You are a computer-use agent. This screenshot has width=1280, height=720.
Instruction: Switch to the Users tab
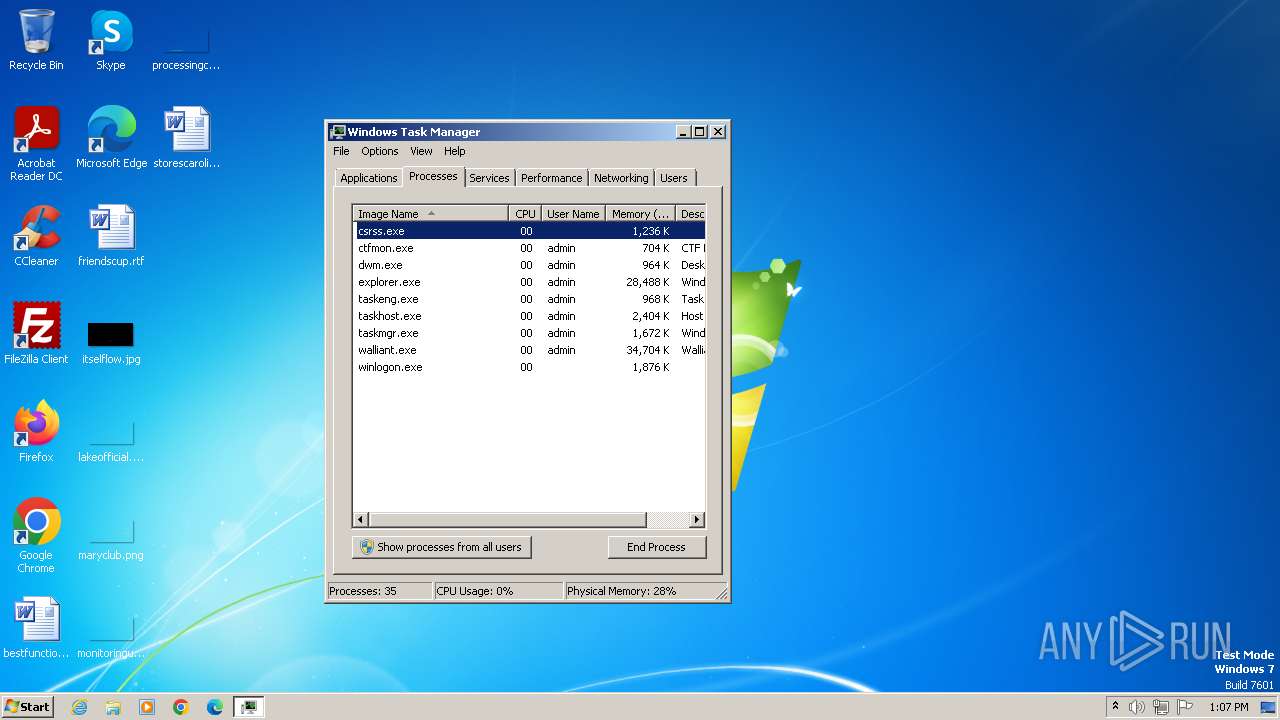[x=674, y=178]
